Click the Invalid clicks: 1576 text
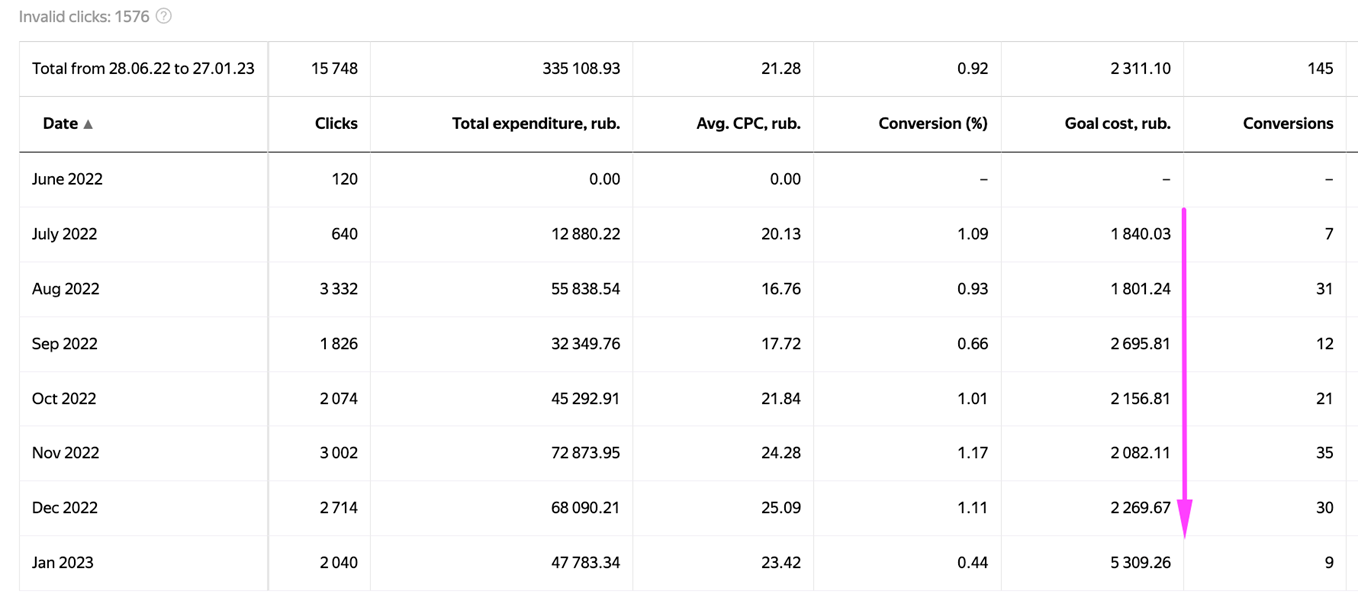The image size is (1358, 607). tap(83, 16)
